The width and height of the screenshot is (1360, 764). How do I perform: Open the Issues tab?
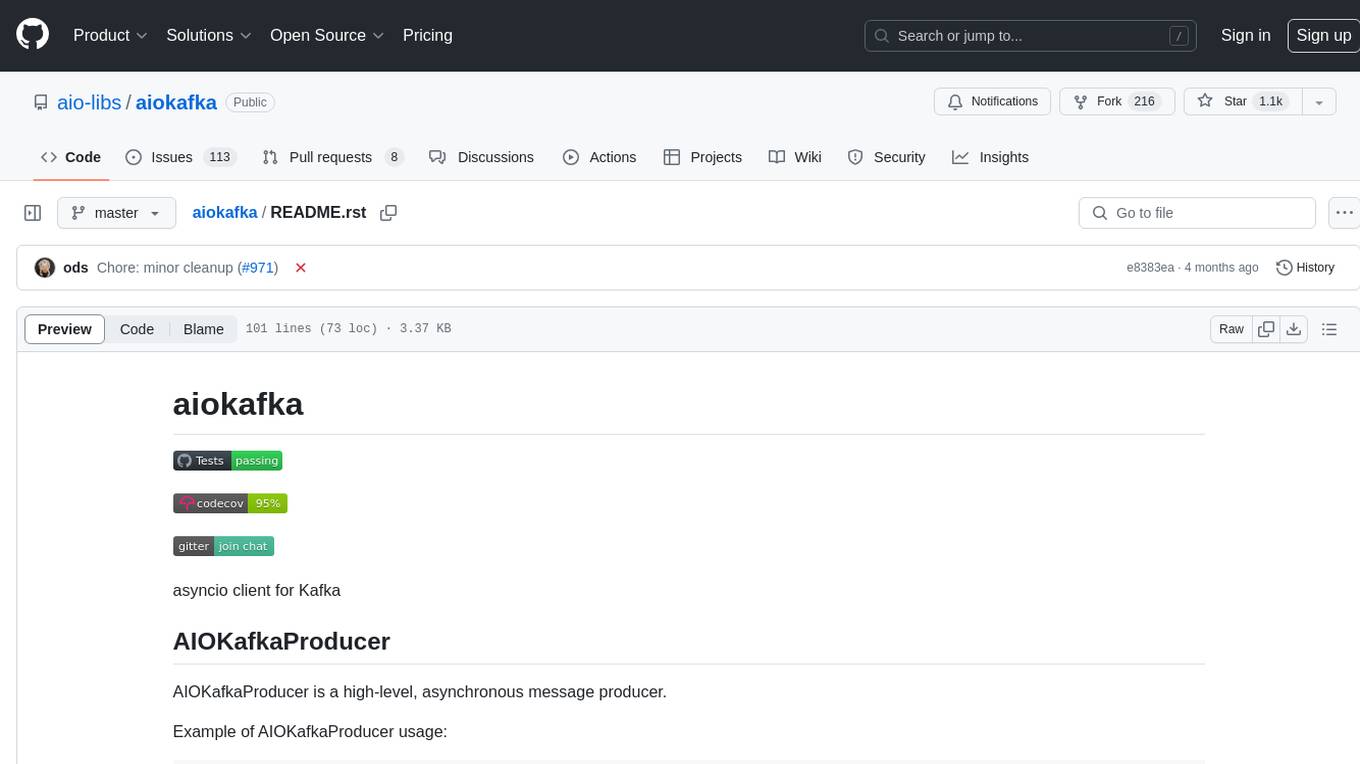180,157
